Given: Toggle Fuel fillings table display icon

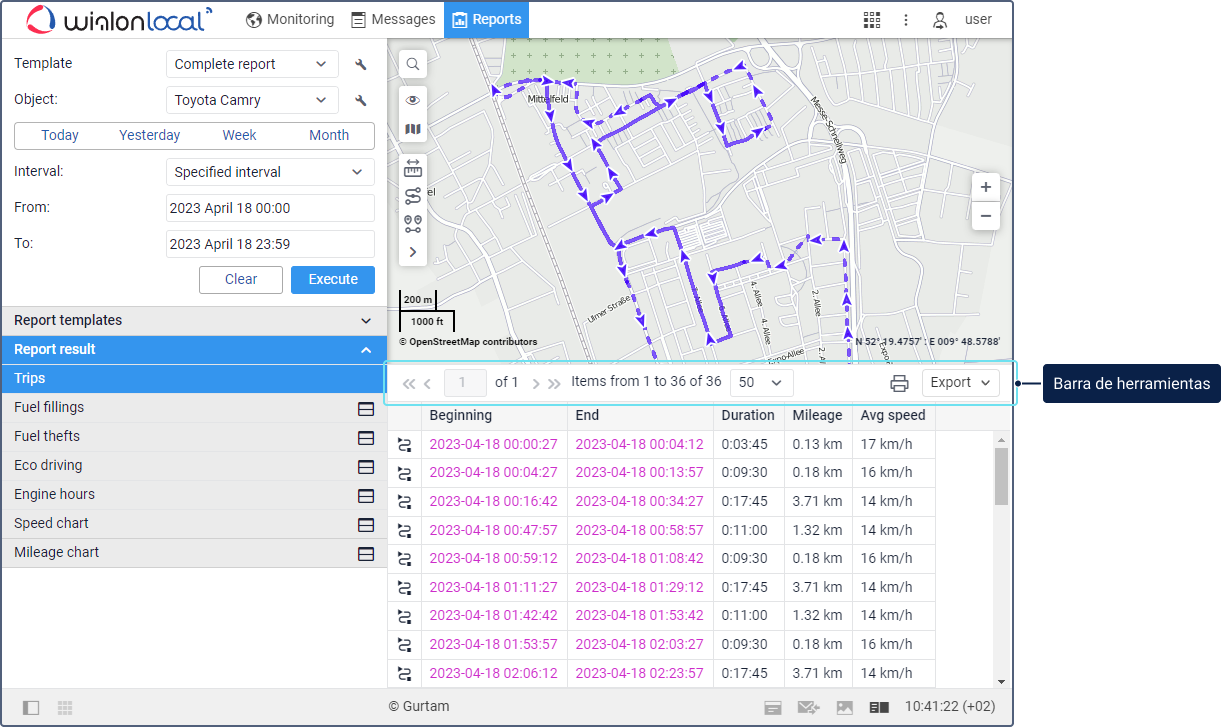Looking at the screenshot, I should (366, 408).
